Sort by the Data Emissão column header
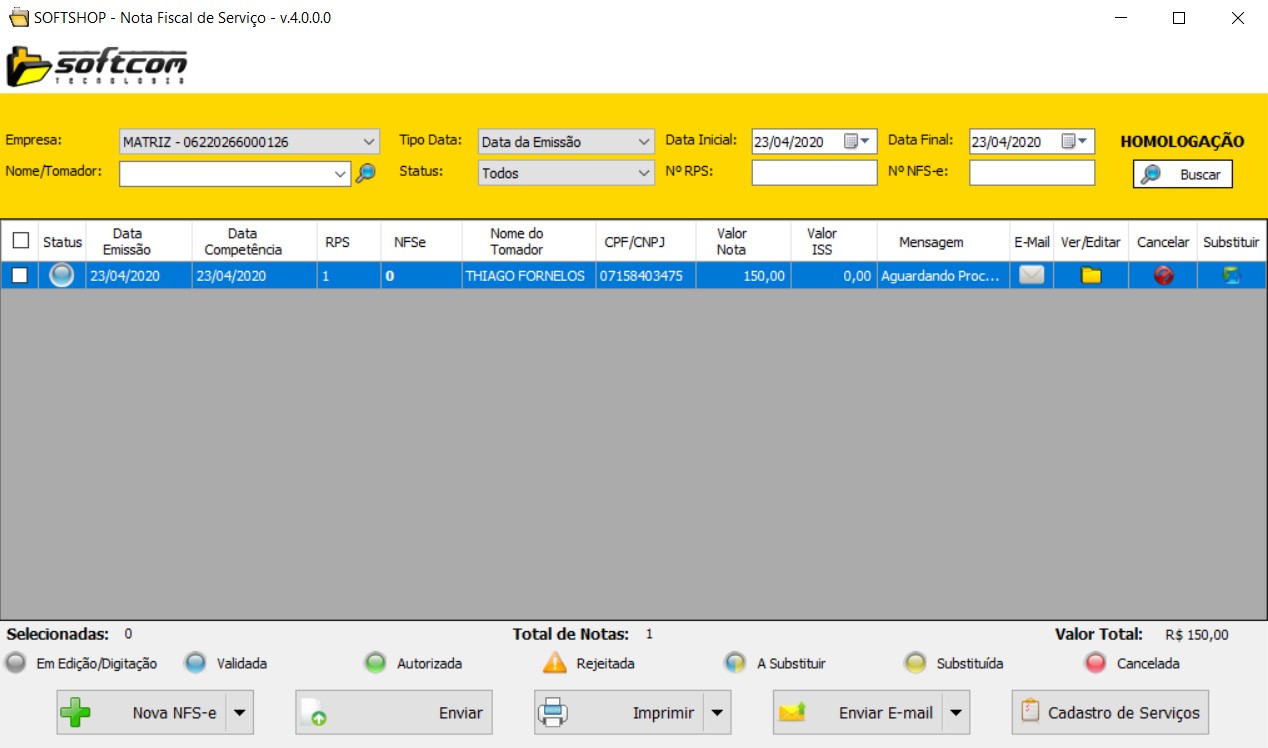The width and height of the screenshot is (1268, 748). click(x=126, y=241)
